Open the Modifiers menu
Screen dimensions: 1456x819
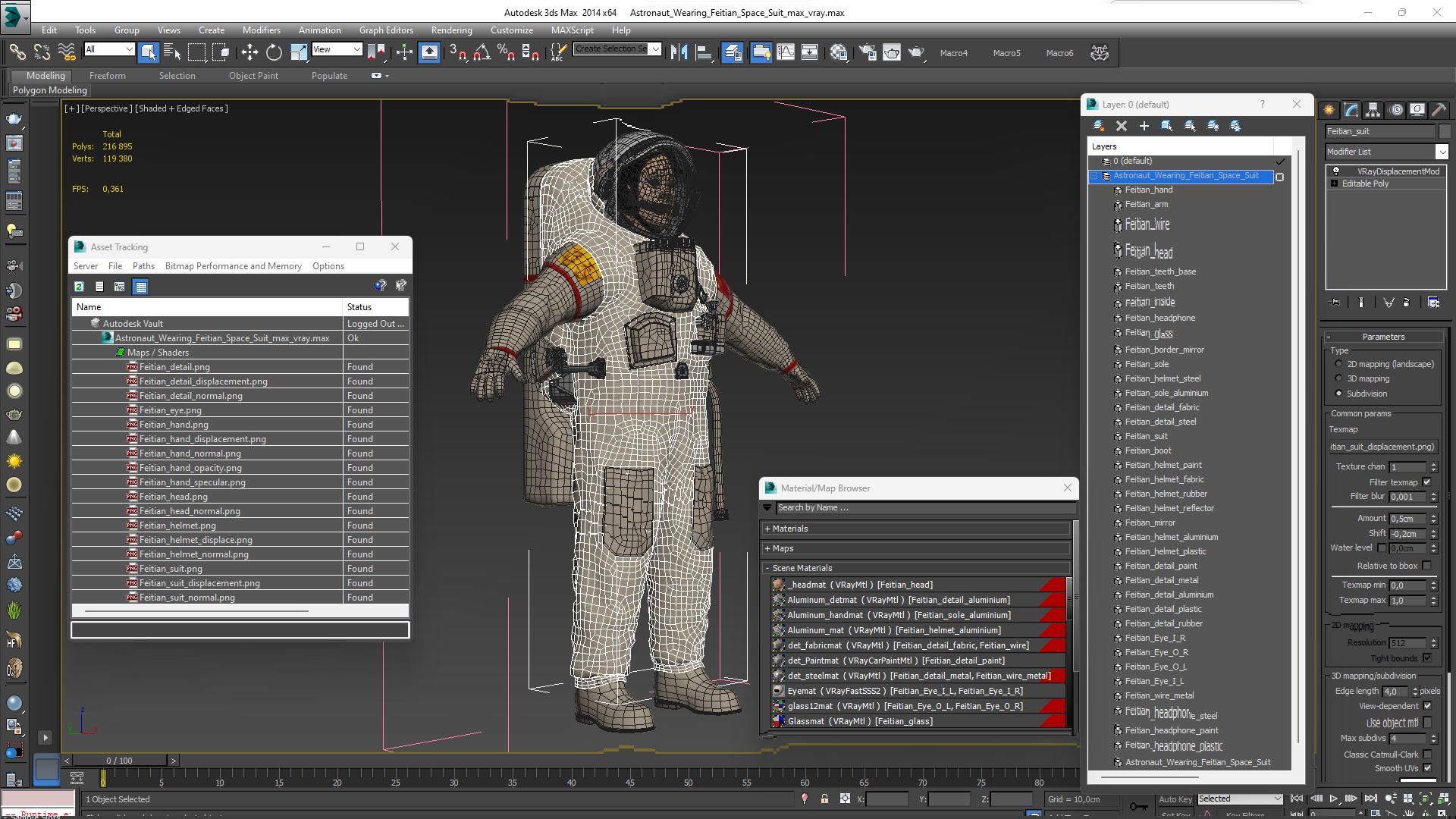click(x=261, y=30)
